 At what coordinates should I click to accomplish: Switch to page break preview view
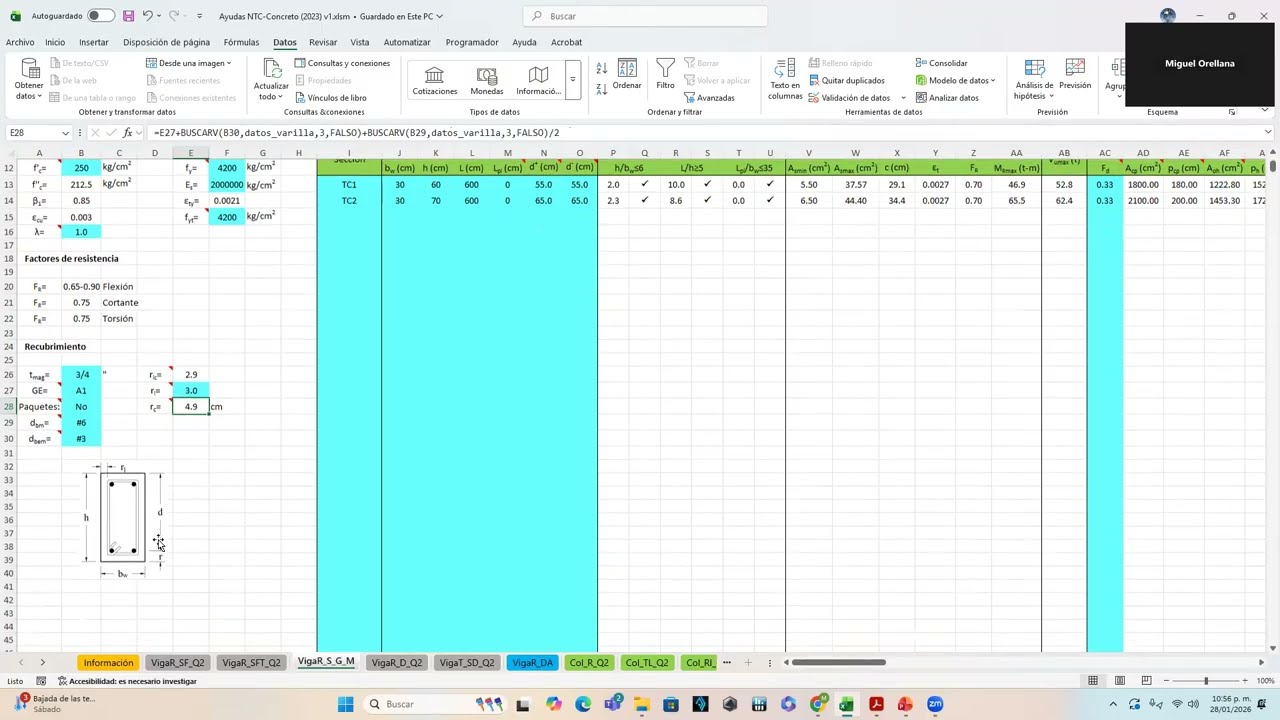1147,681
